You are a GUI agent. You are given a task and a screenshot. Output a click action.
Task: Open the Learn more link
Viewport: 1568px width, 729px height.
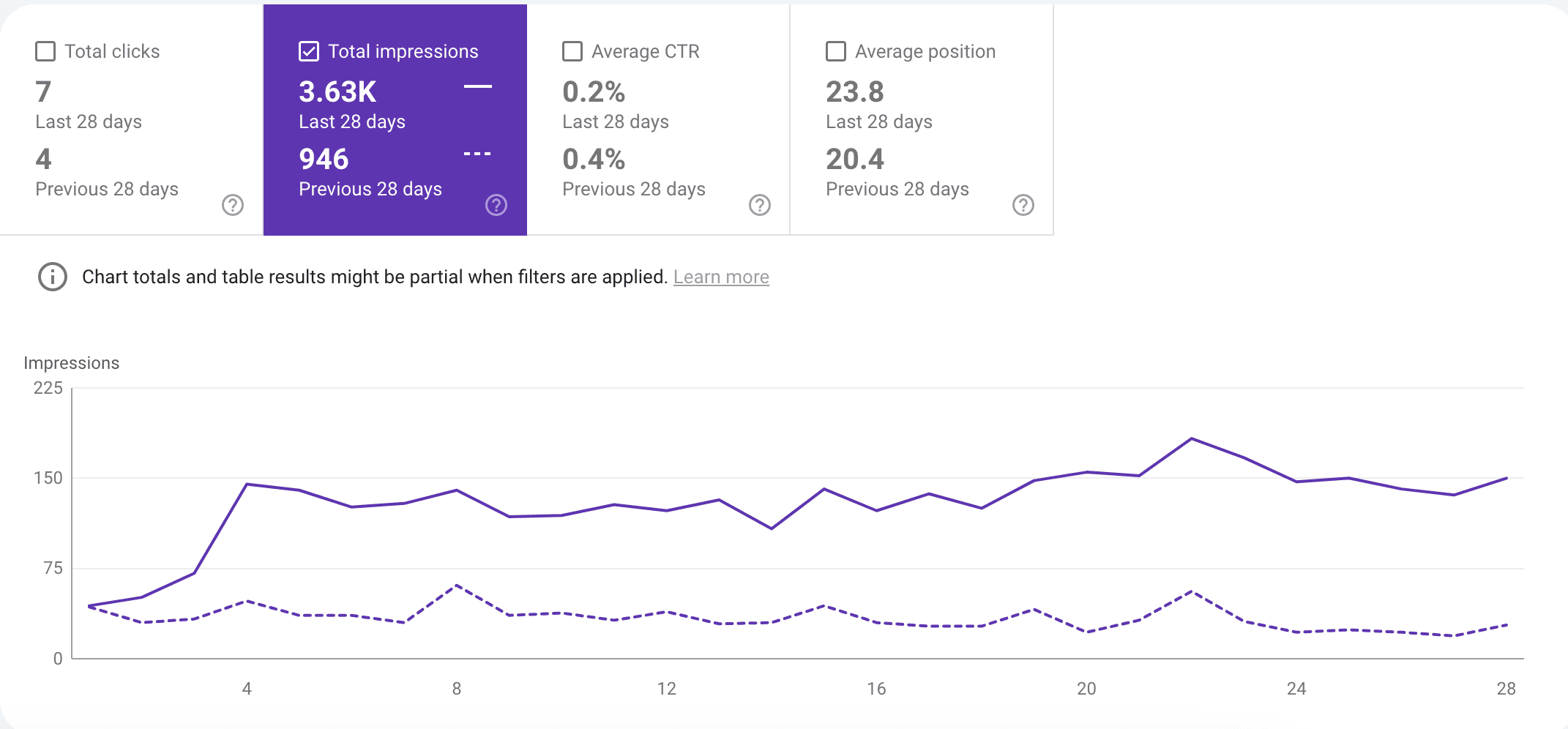pyautogui.click(x=721, y=277)
